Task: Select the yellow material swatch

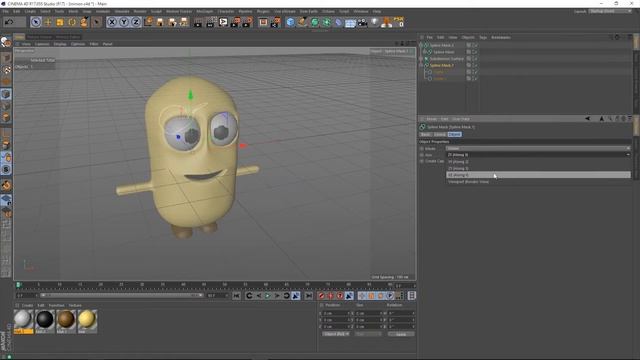Action: pyautogui.click(x=87, y=320)
